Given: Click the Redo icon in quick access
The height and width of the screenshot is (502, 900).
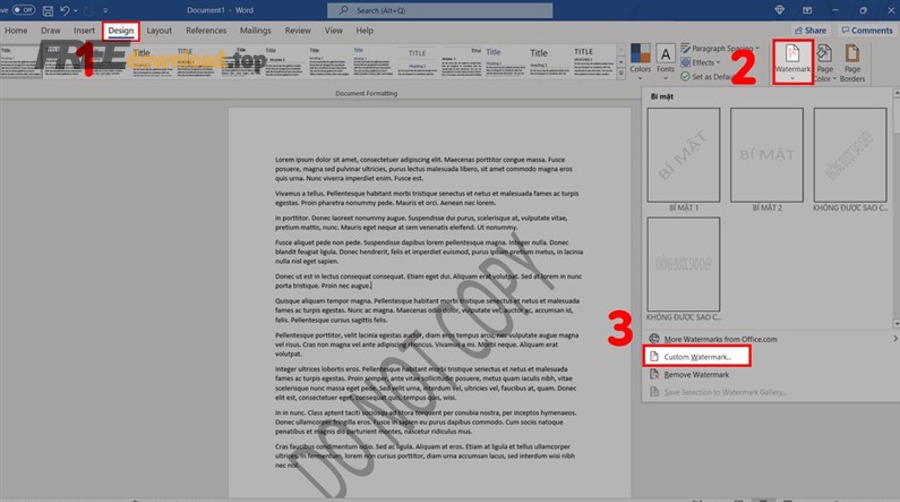Looking at the screenshot, I should (89, 10).
